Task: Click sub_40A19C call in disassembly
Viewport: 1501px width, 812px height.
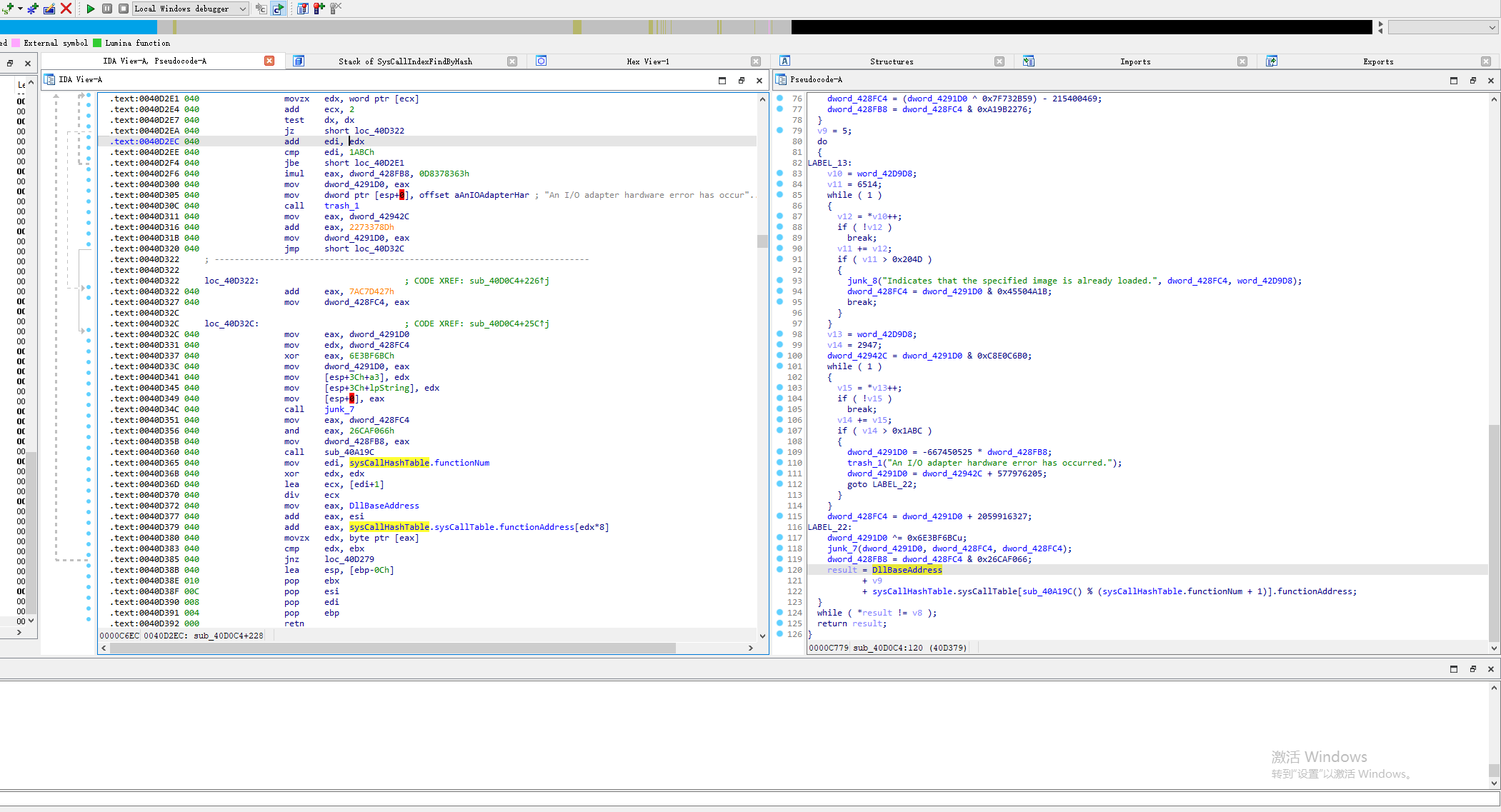Action: tap(349, 452)
